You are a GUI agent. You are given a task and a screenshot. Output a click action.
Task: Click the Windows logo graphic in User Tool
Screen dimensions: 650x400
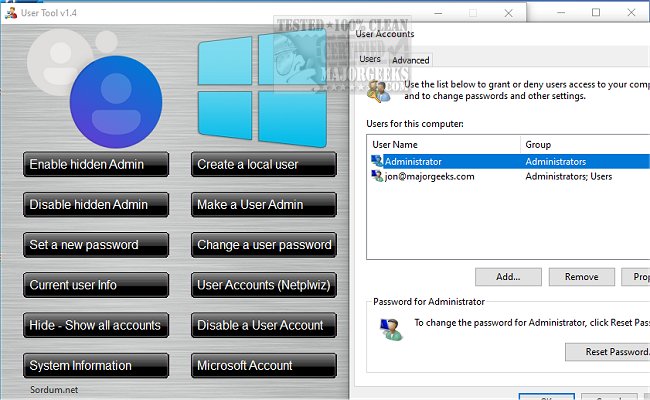tap(262, 88)
